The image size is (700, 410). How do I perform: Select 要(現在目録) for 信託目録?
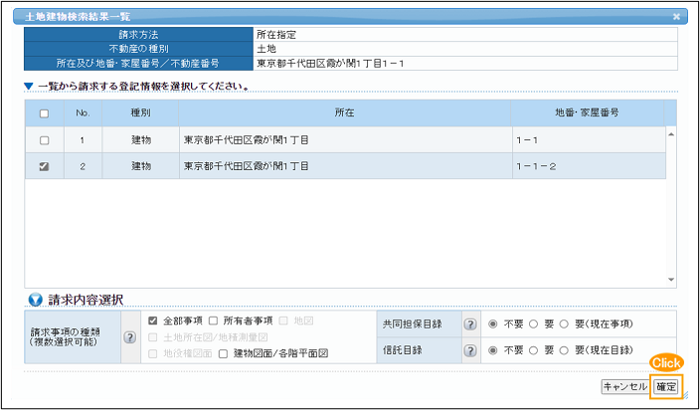(565, 351)
